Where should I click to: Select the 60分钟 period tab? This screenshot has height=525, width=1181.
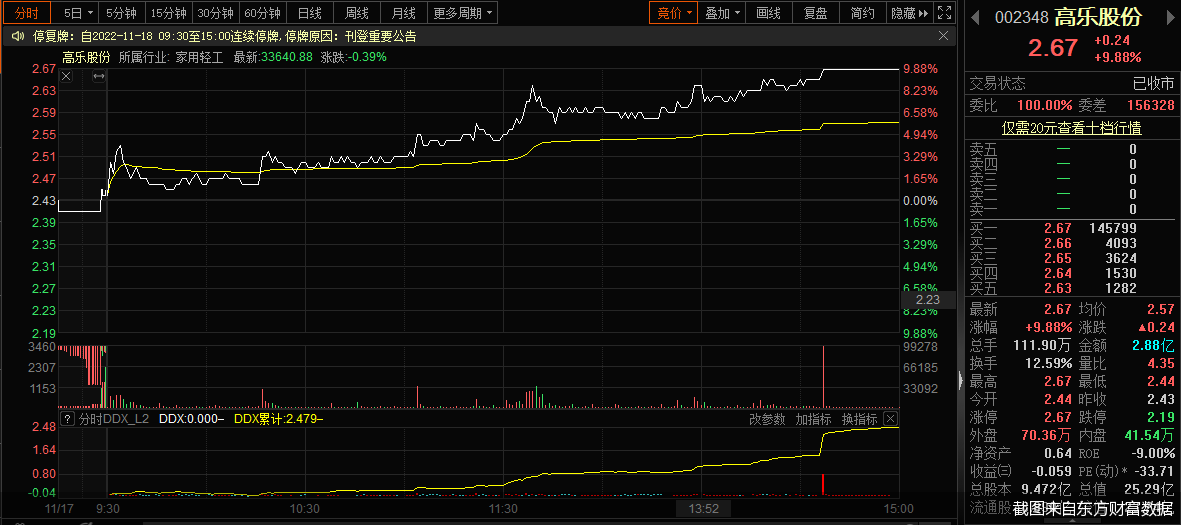pyautogui.click(x=262, y=13)
